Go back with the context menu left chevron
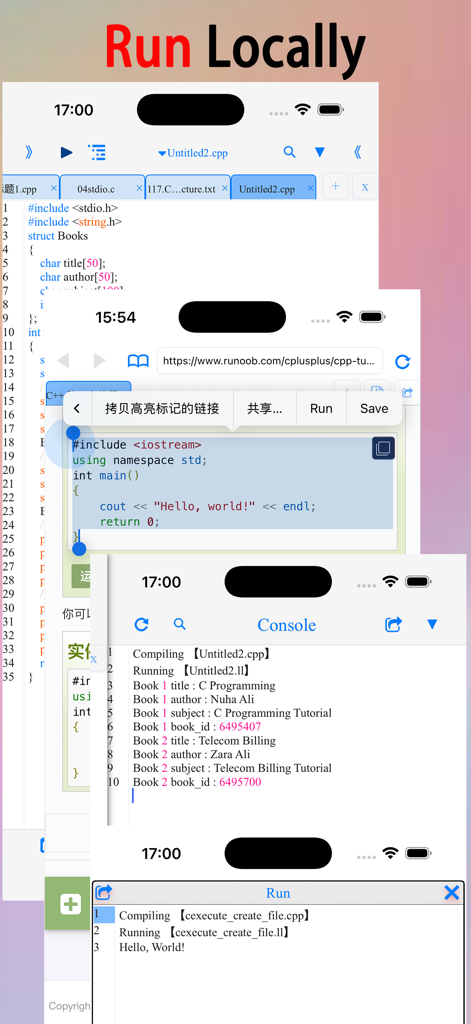This screenshot has height=1024, width=471. click(77, 409)
